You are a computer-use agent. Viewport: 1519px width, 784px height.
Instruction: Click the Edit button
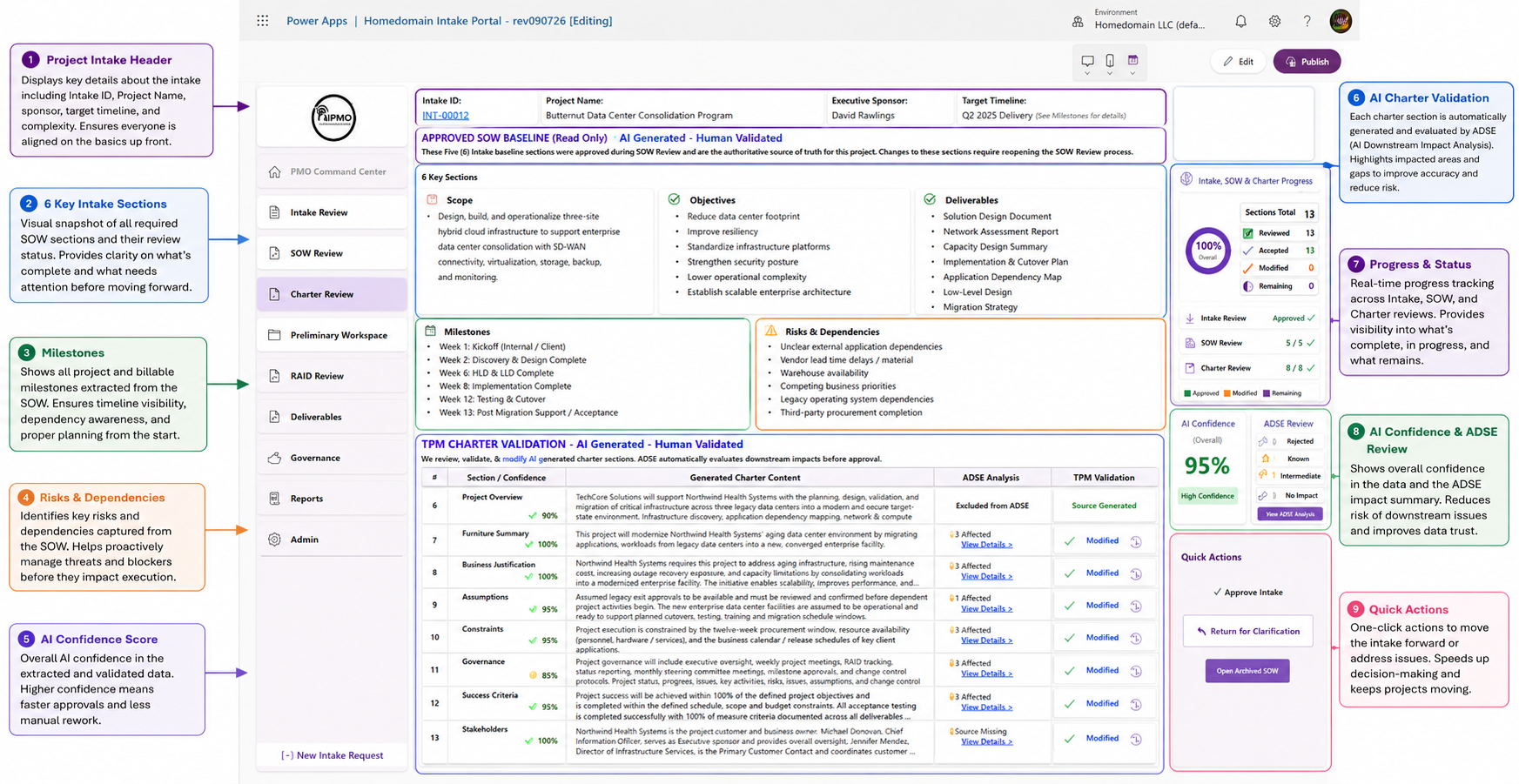[1238, 61]
